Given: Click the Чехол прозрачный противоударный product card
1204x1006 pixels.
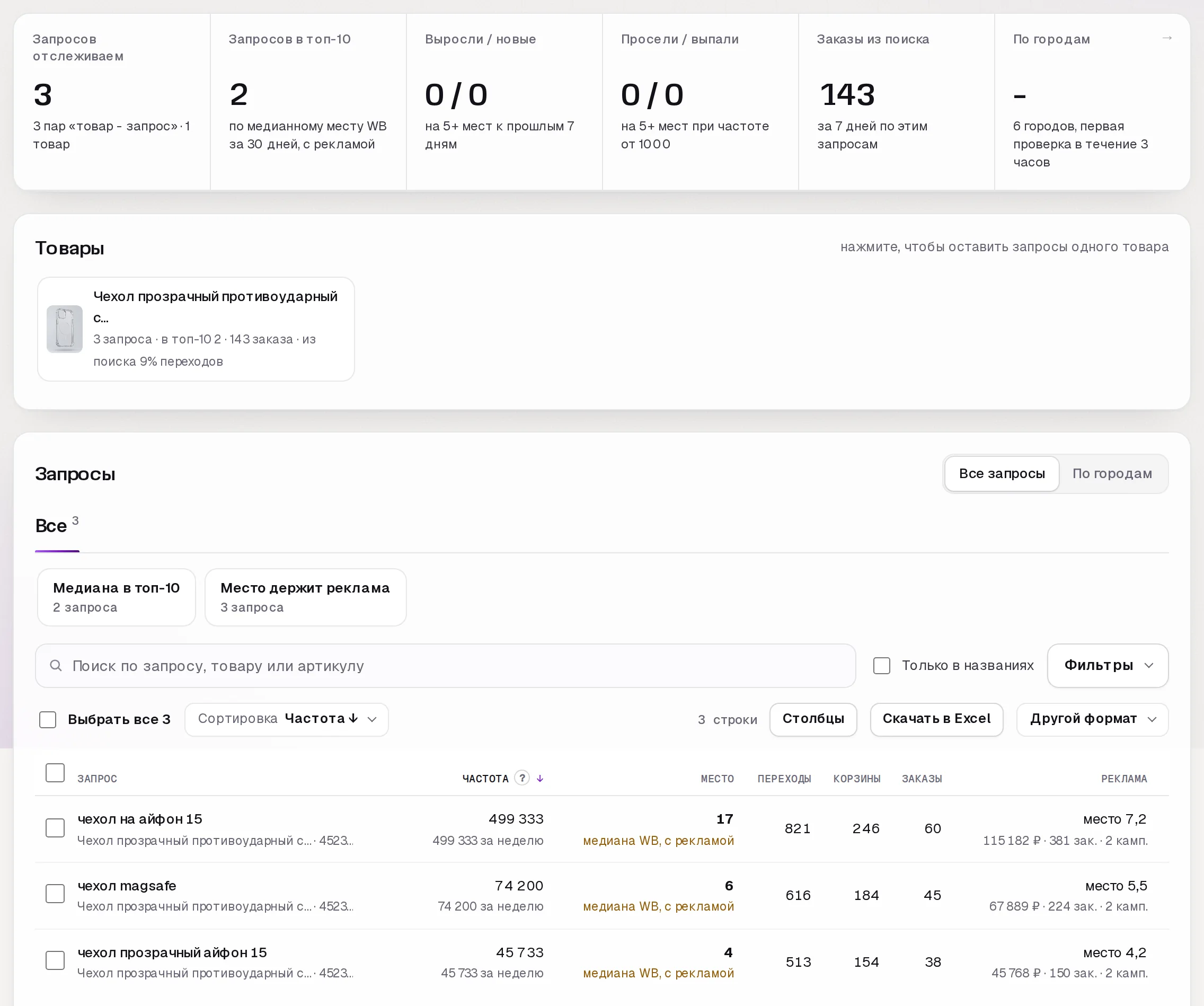Looking at the screenshot, I should tap(196, 329).
